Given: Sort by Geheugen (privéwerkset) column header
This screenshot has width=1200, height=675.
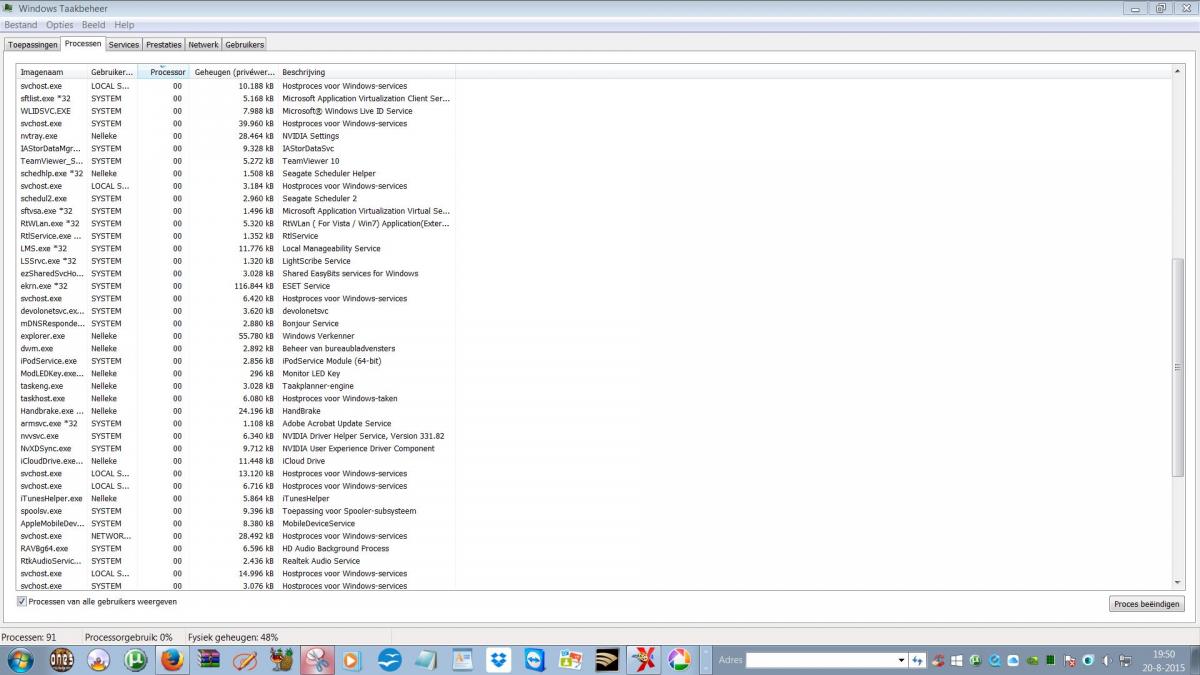Looking at the screenshot, I should pyautogui.click(x=233, y=72).
